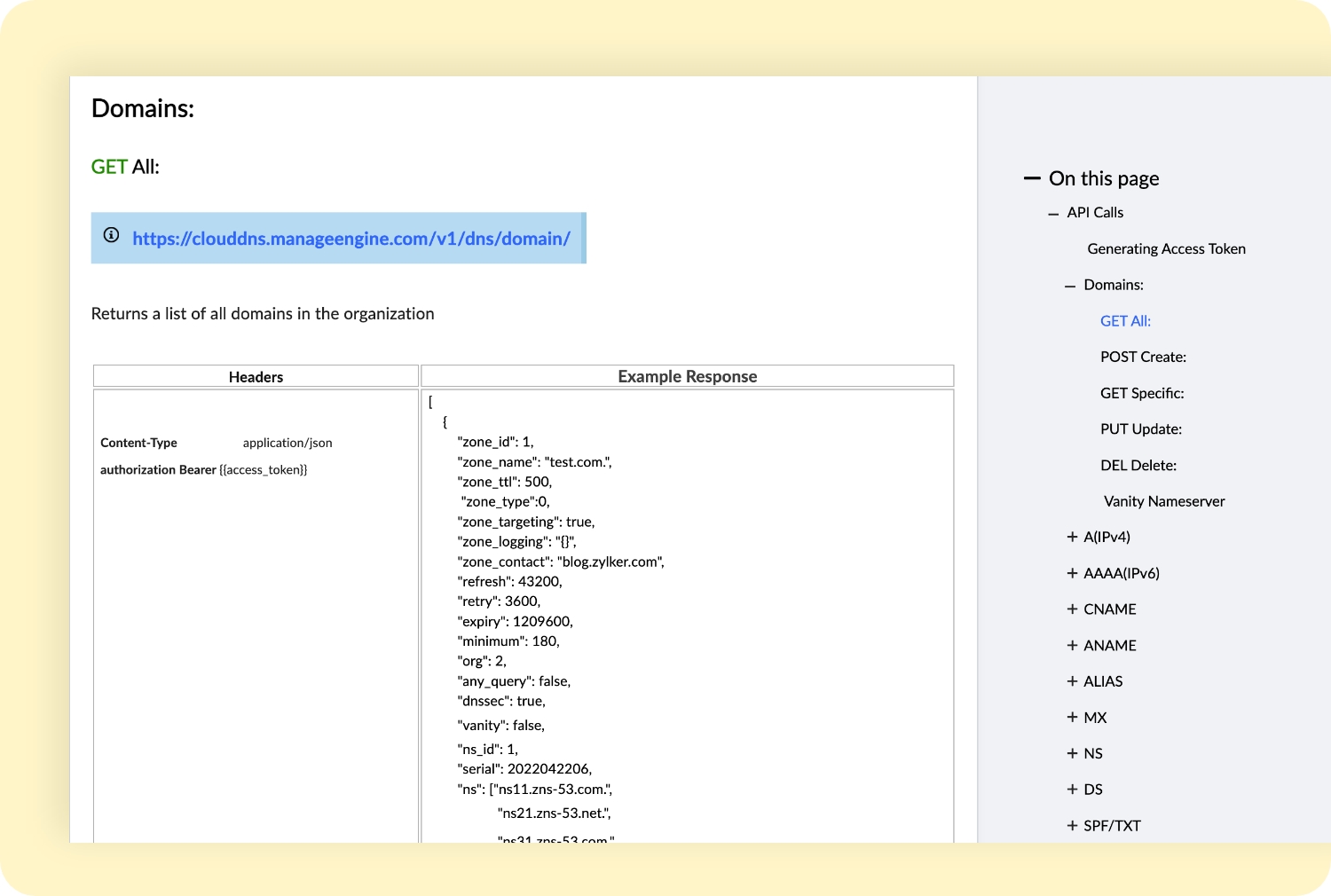Click the "expiry": 1209600 line
Image resolution: width=1331 pixels, height=896 pixels.
pos(515,621)
